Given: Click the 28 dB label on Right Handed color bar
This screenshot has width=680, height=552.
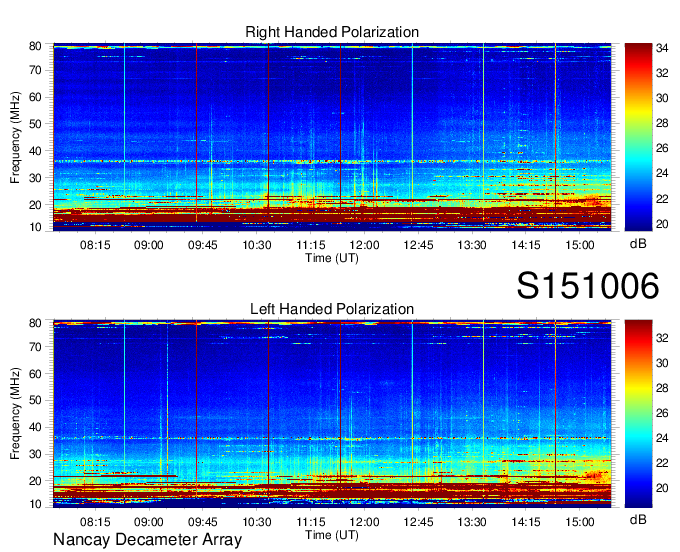Looking at the screenshot, I should 662,124.
